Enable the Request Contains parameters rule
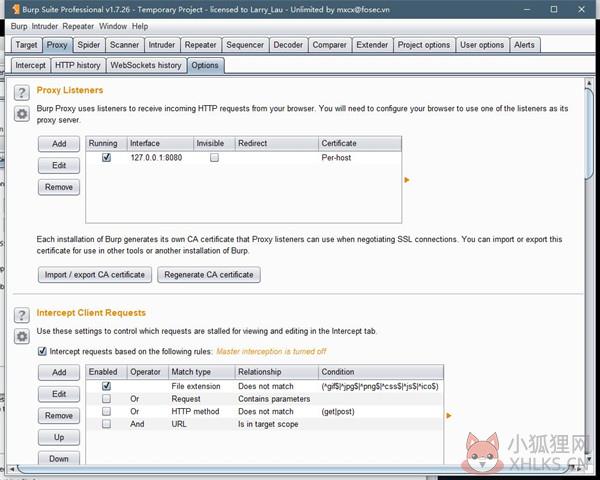Image resolution: width=600 pixels, height=480 pixels. point(106,398)
